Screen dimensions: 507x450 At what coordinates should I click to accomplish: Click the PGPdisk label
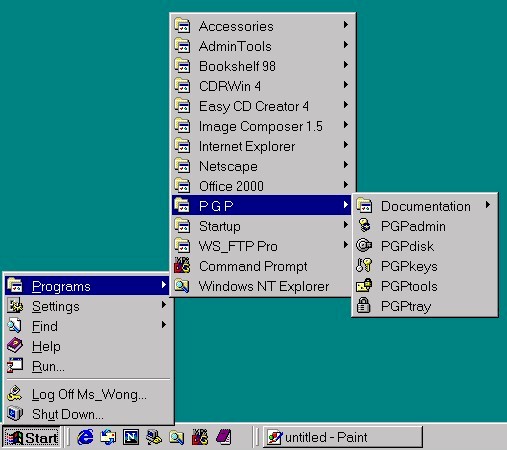pos(407,246)
